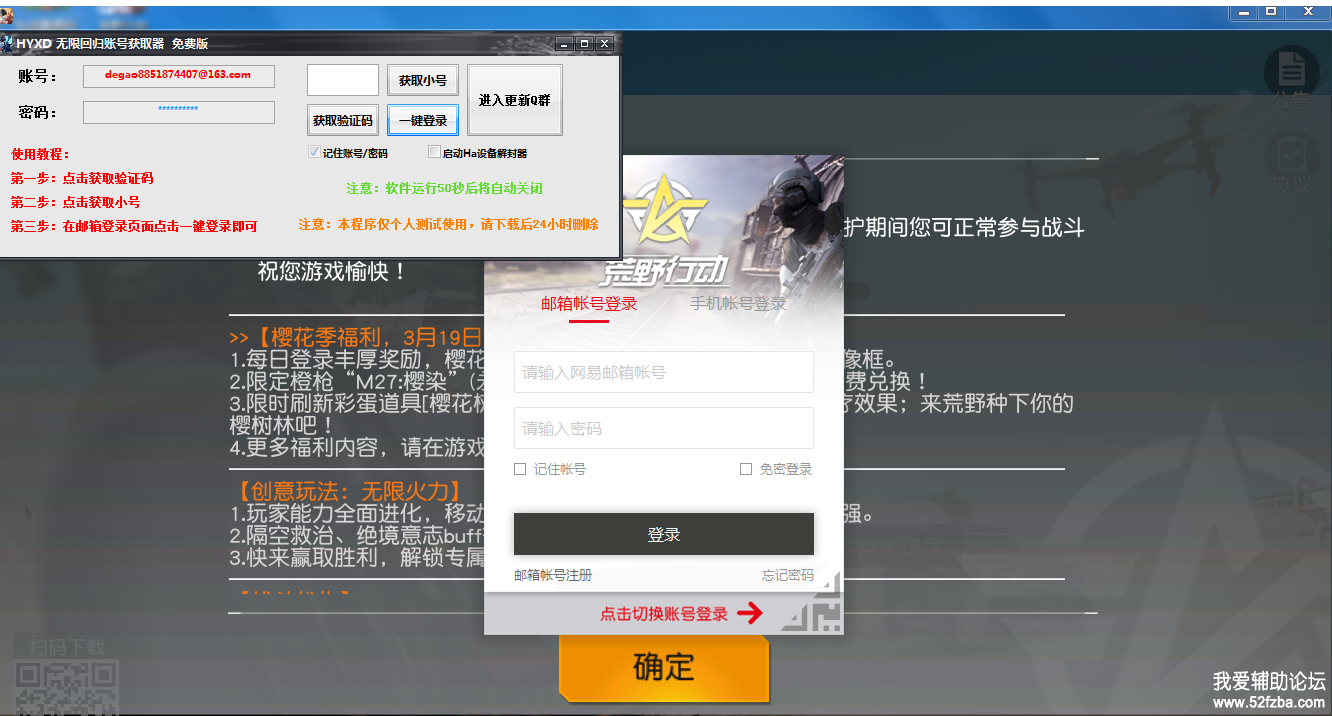Click the 密码： label in HYXD tool
This screenshot has width=1332, height=716.
point(38,113)
